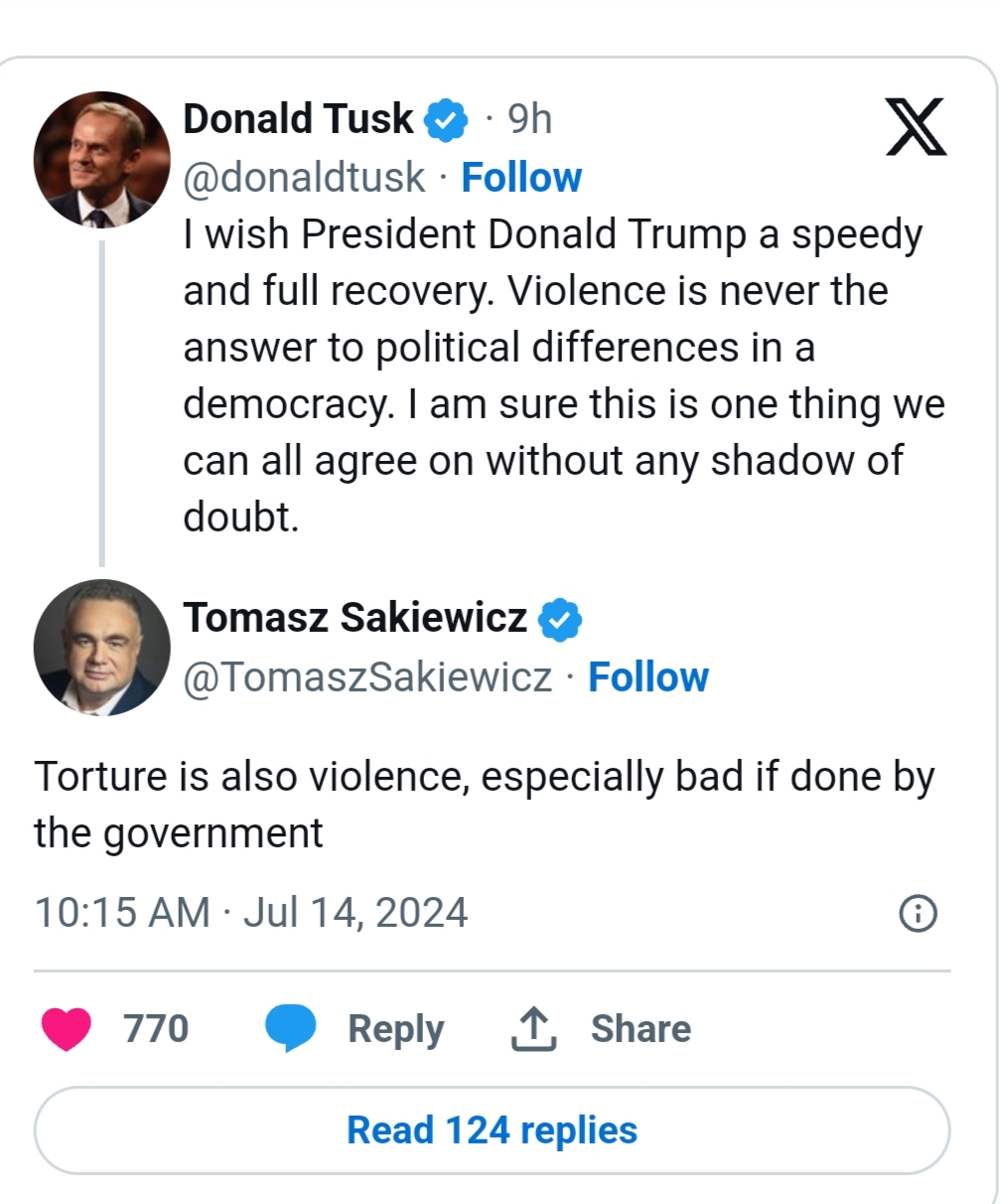Viewport: 1001px width, 1204px height.
Task: Click the 9h timestamp on Tusk's tweet
Action: point(529,119)
